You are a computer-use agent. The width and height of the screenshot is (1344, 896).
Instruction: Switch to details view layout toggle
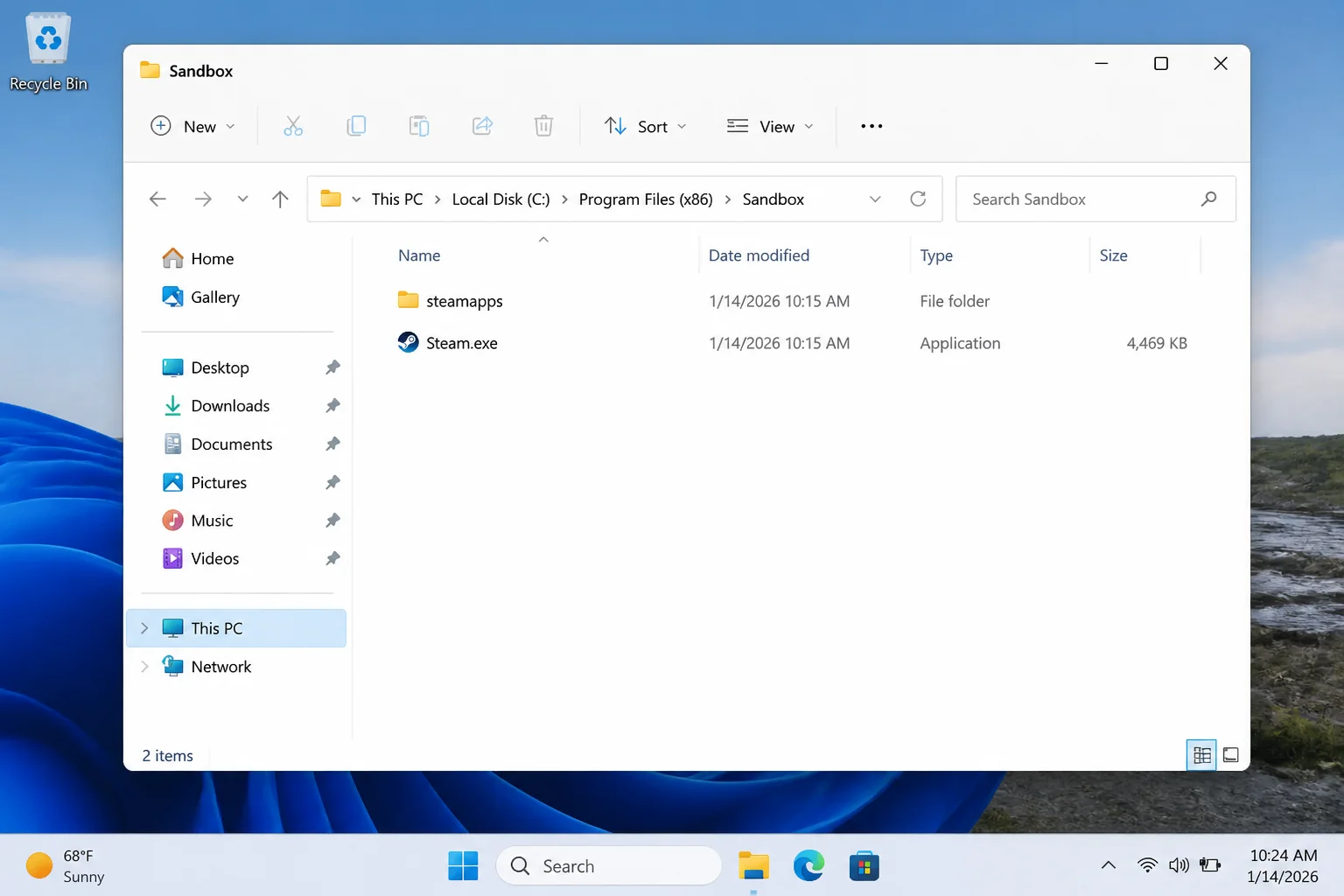point(1201,755)
